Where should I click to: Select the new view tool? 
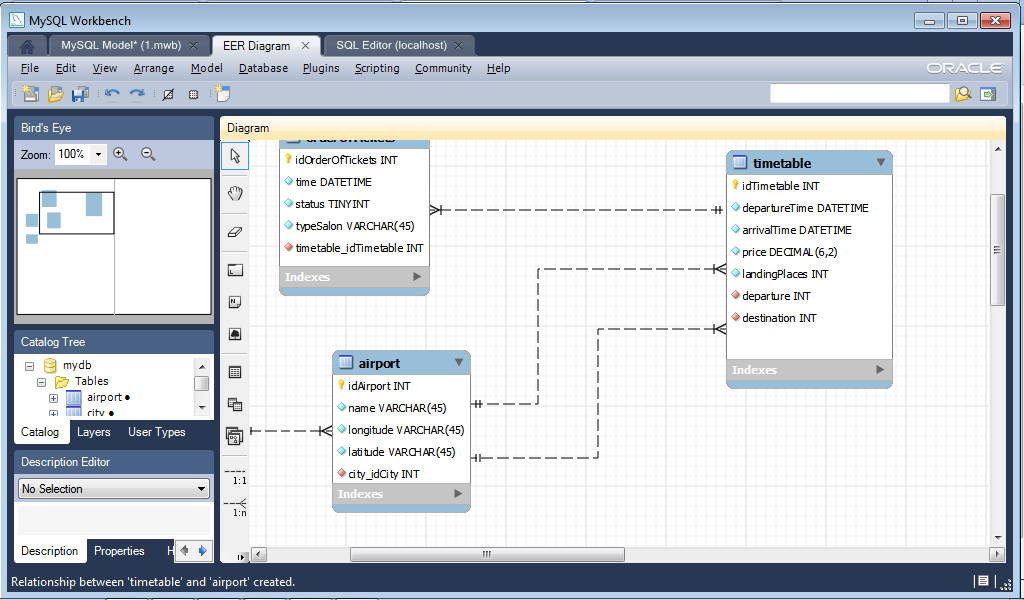point(235,404)
